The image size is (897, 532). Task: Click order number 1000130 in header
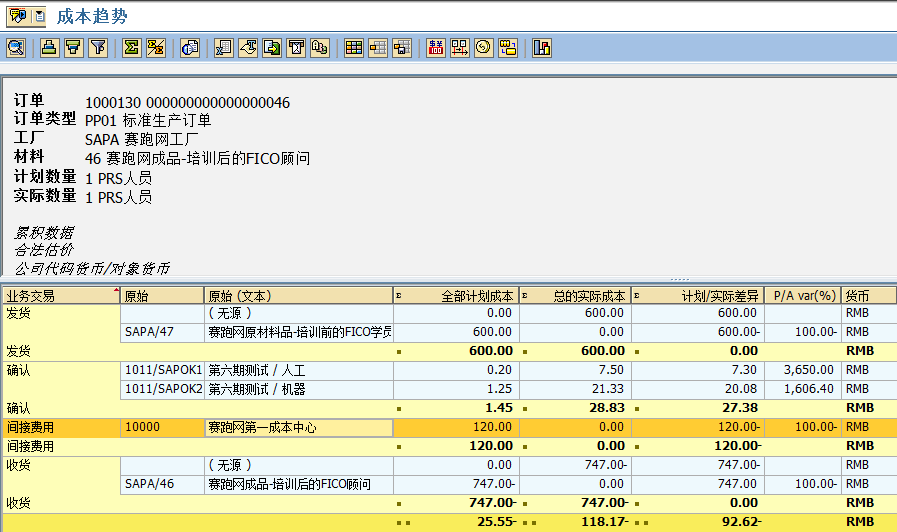(x=113, y=103)
